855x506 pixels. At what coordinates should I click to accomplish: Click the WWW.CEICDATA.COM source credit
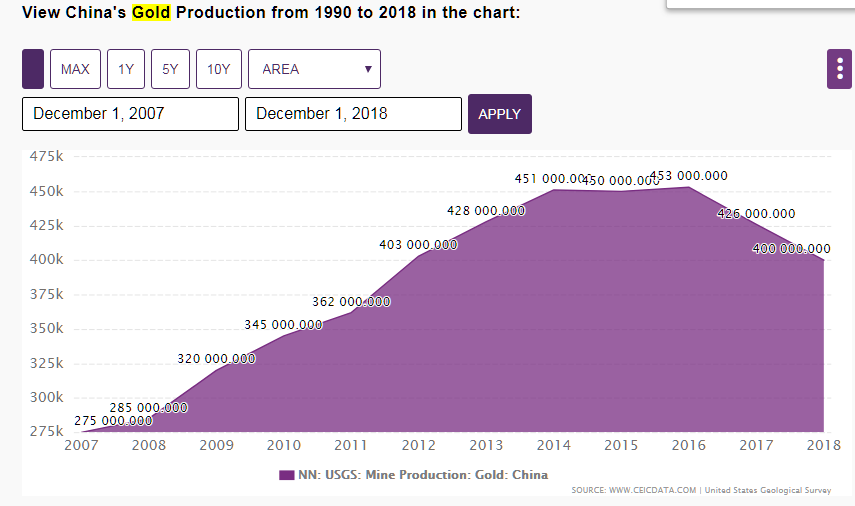(634, 490)
